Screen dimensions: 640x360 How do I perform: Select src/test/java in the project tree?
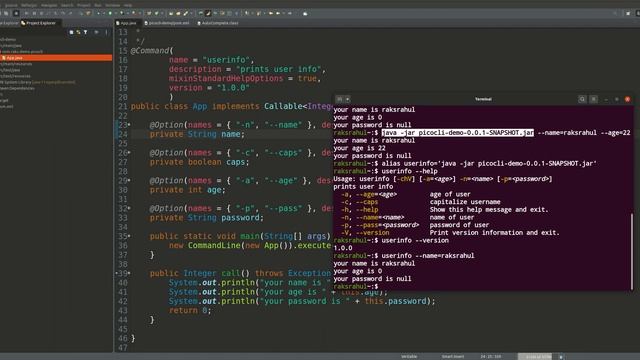tap(11, 70)
